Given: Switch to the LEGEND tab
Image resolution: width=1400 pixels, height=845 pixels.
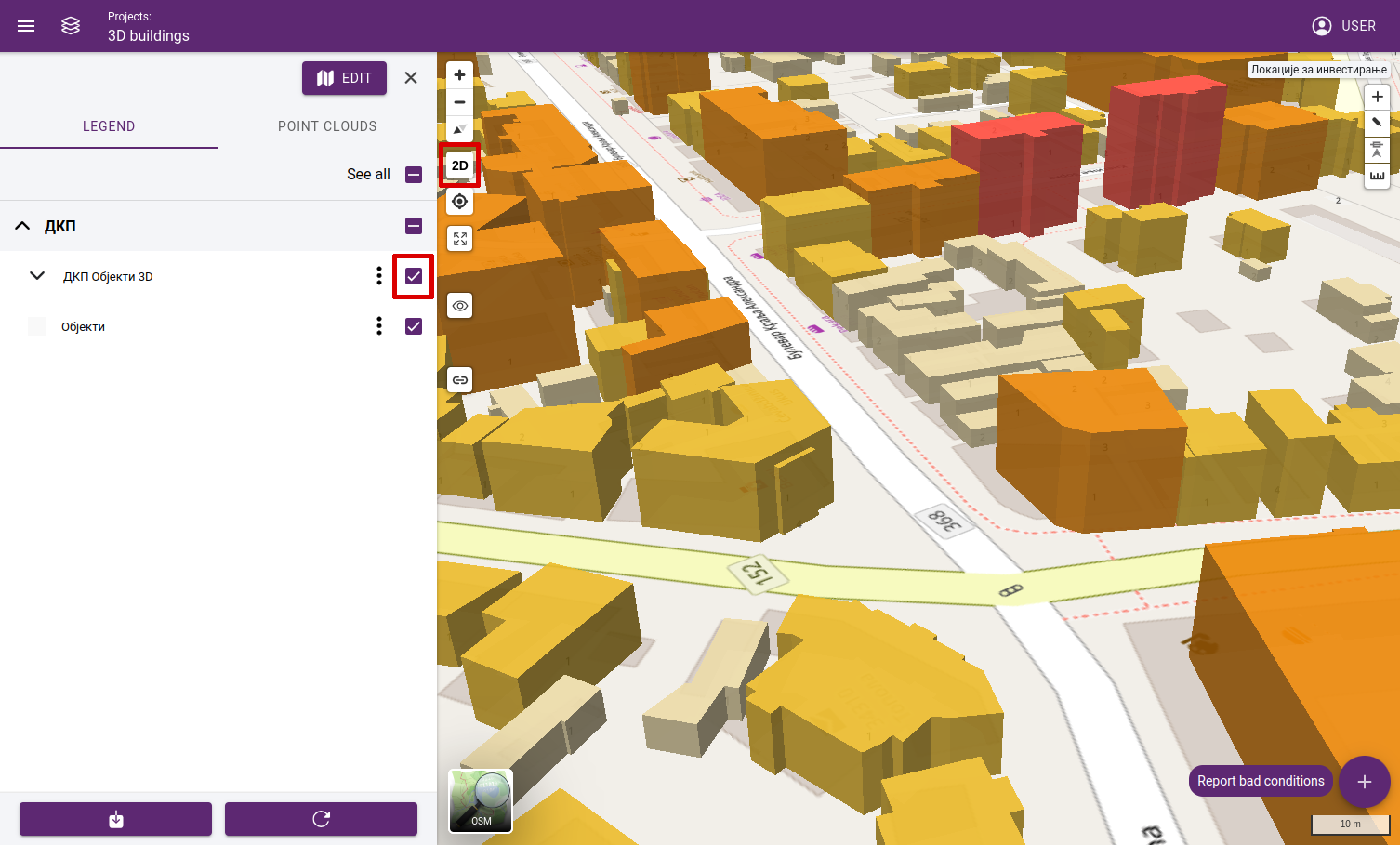Looking at the screenshot, I should 109,126.
